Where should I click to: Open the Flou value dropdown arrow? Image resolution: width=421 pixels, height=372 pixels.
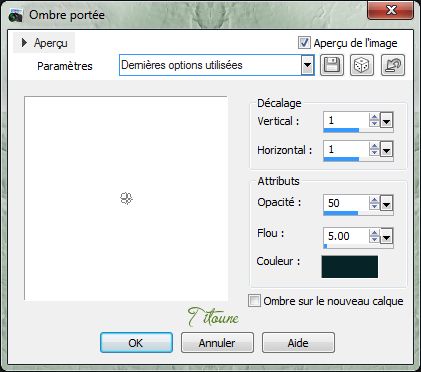point(386,236)
